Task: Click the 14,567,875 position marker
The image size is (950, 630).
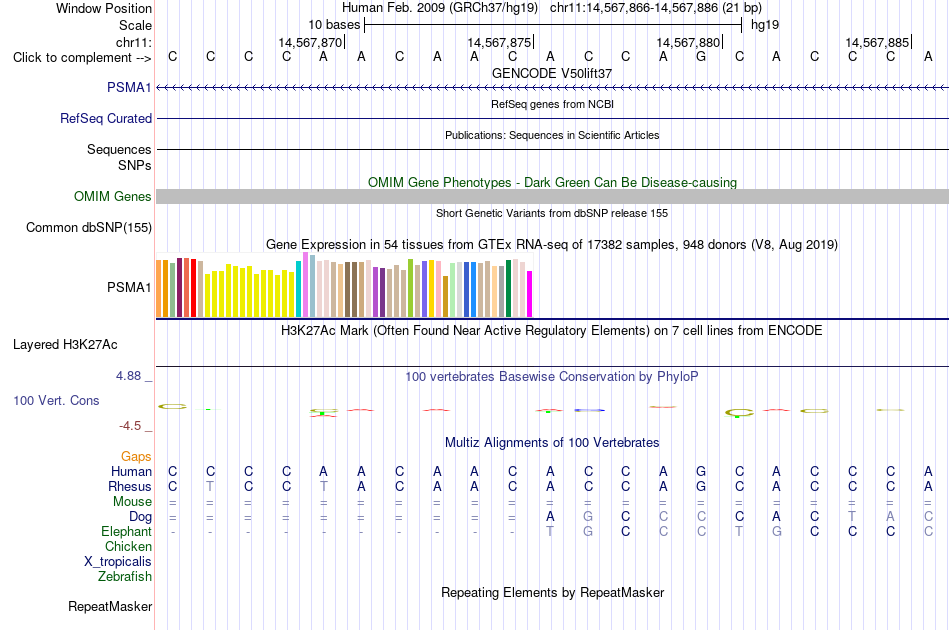Action: tap(499, 42)
